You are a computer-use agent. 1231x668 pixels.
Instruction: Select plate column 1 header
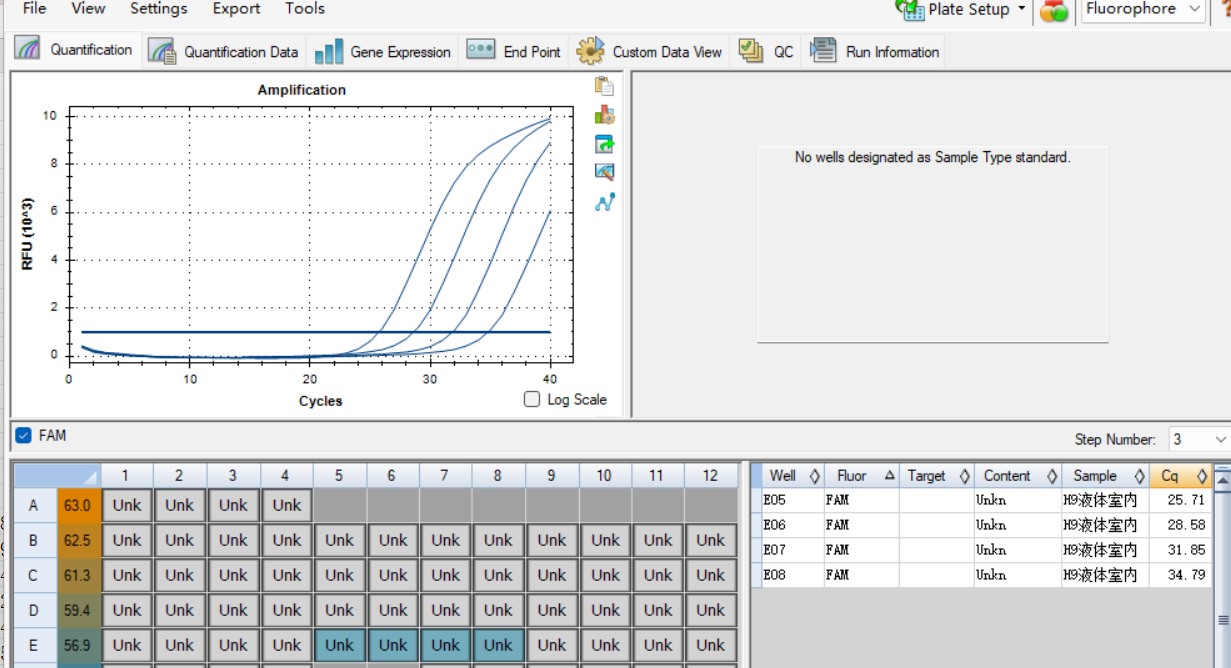tap(127, 476)
